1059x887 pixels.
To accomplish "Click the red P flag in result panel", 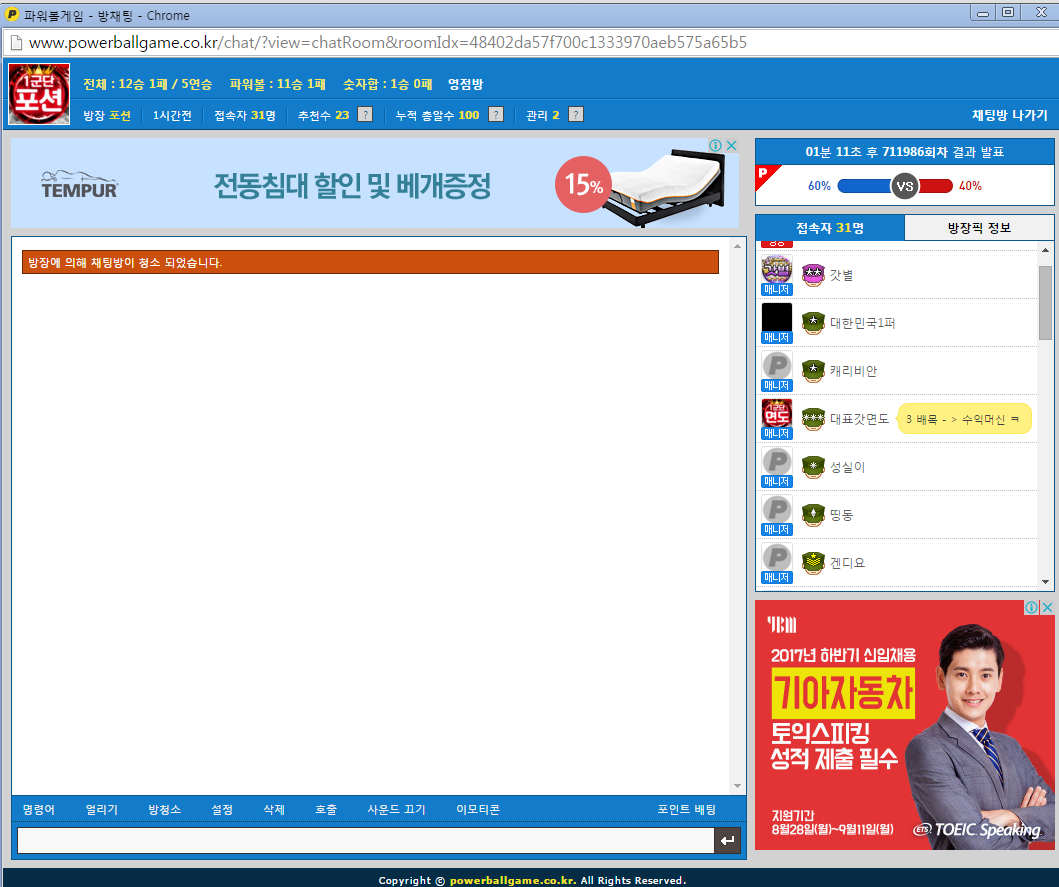I will (767, 176).
